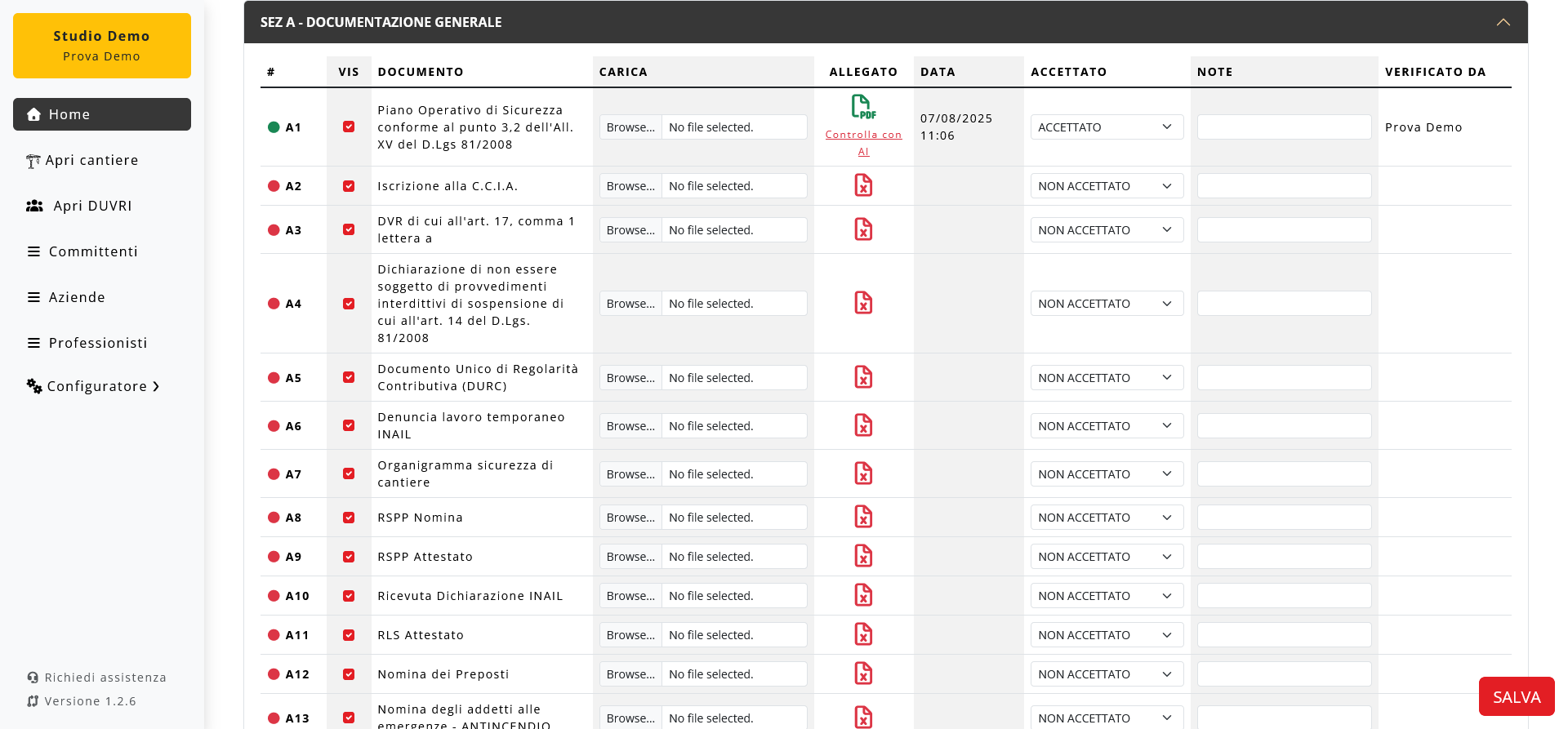
Task: Collapse the SEZ A section with the chevron
Action: click(x=1503, y=22)
